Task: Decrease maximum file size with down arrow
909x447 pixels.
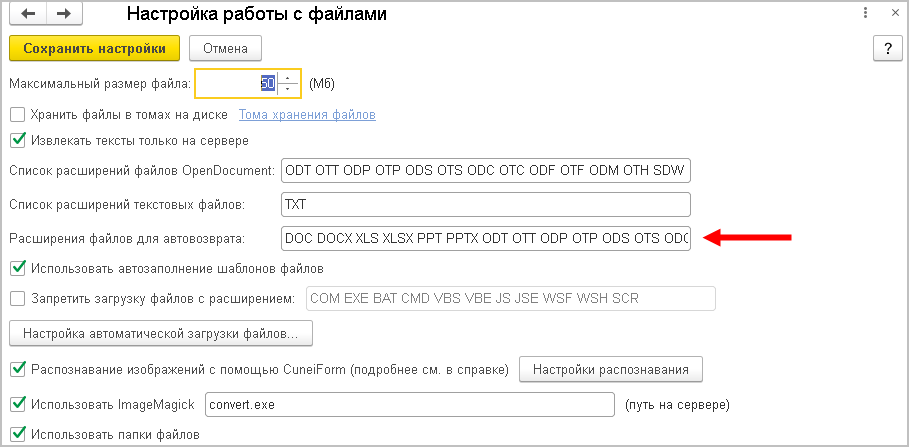Action: [288, 90]
